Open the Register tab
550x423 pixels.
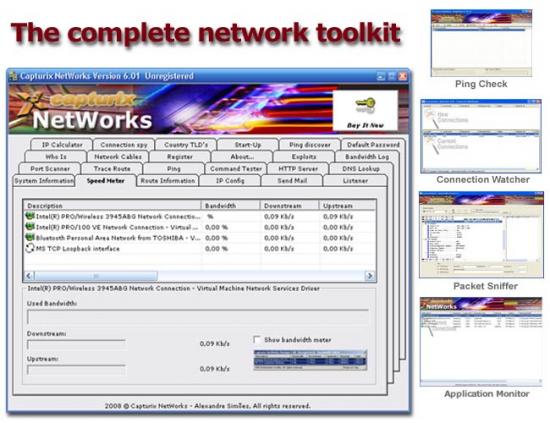pos(180,156)
